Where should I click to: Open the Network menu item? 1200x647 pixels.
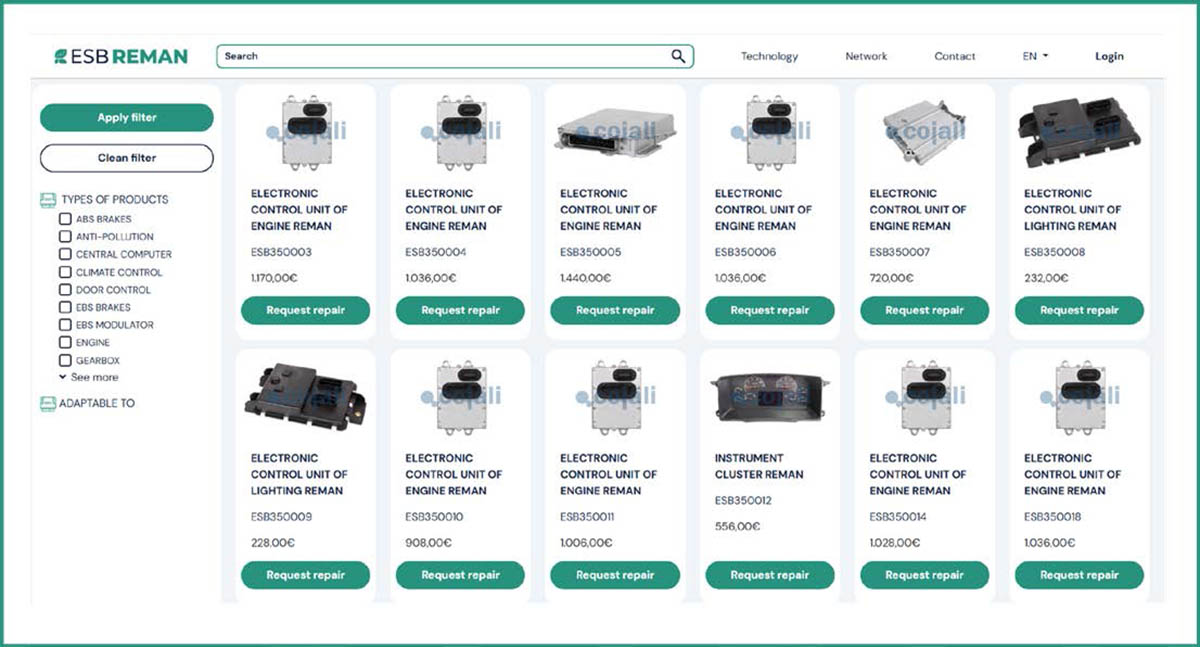point(866,56)
